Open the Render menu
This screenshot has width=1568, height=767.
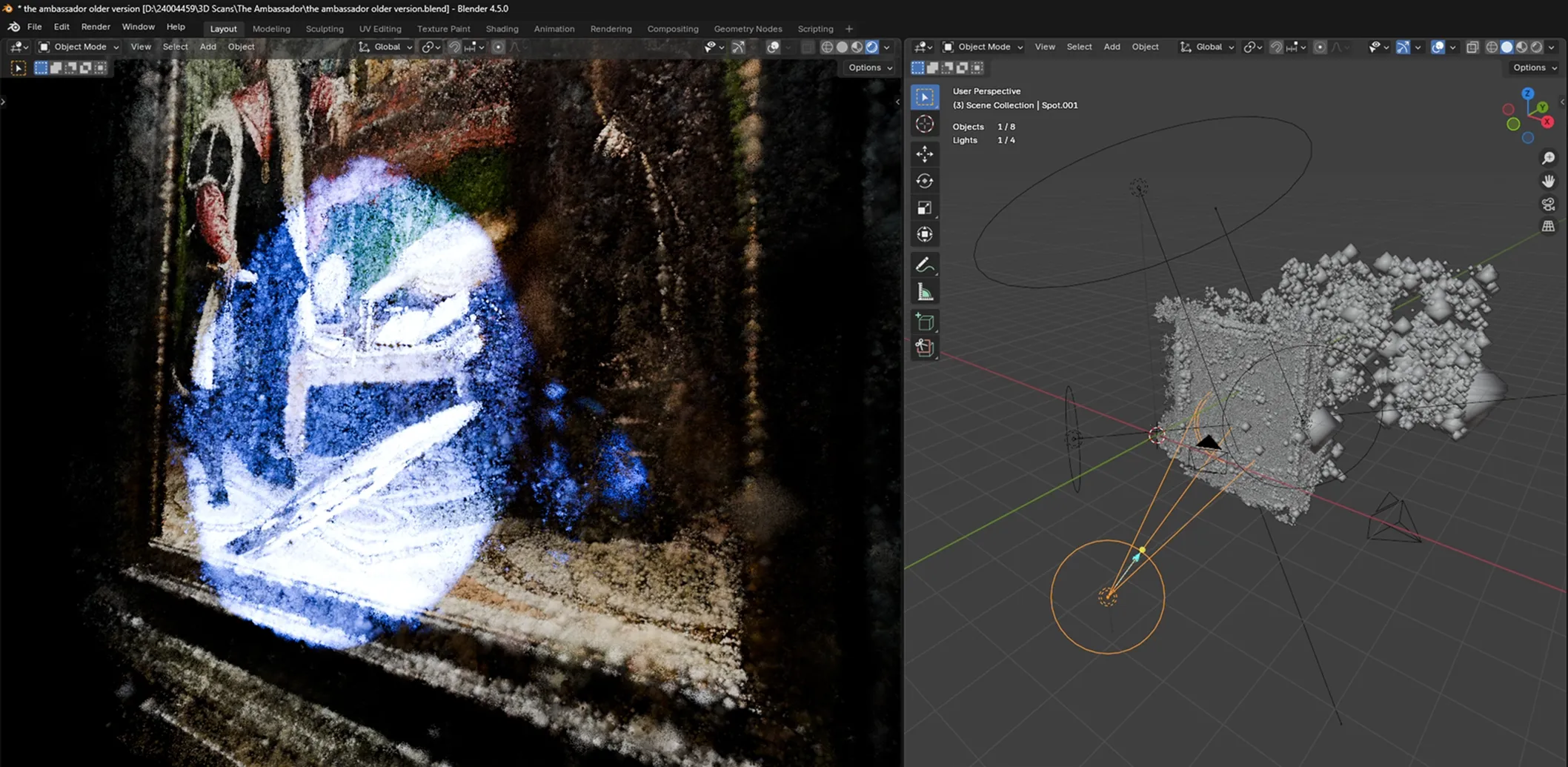96,26
